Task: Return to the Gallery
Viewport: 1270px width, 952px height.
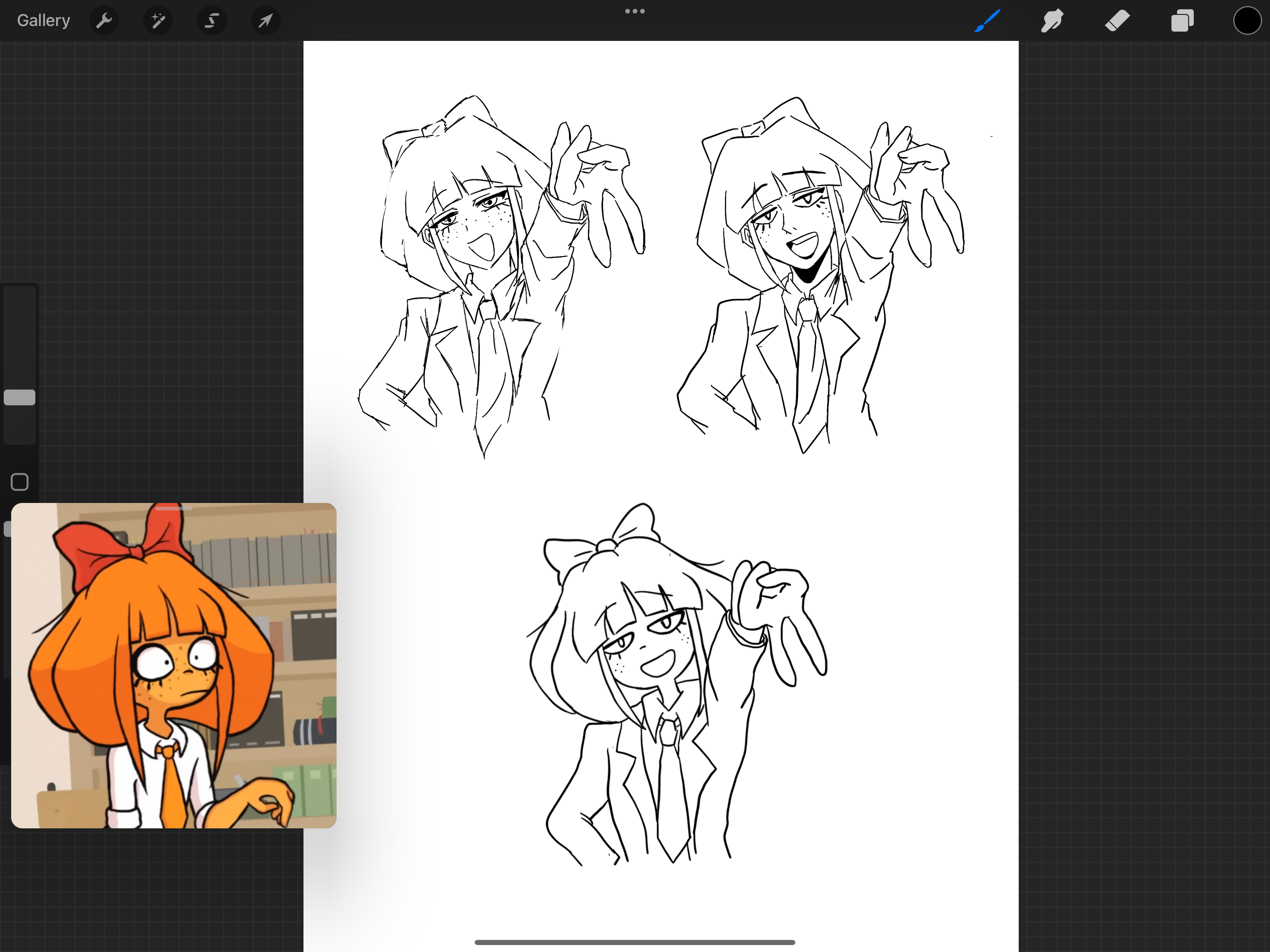Action: point(44,20)
